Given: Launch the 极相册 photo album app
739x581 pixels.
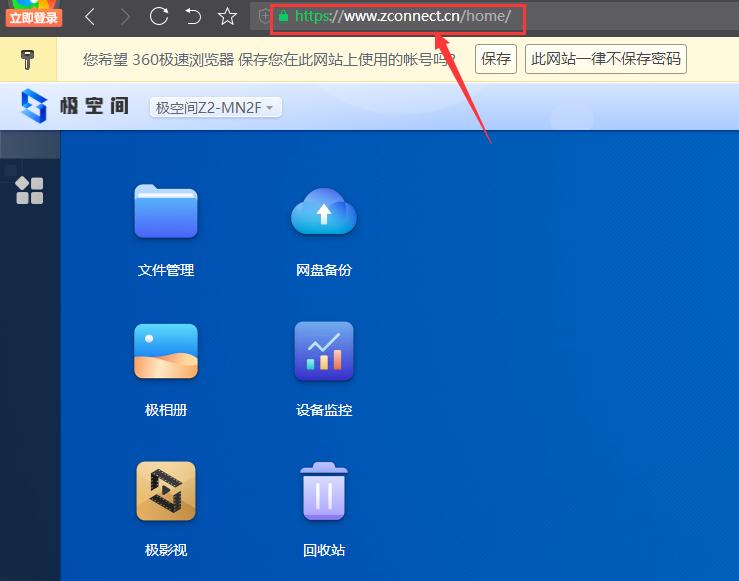Looking at the screenshot, I should coord(165,351).
